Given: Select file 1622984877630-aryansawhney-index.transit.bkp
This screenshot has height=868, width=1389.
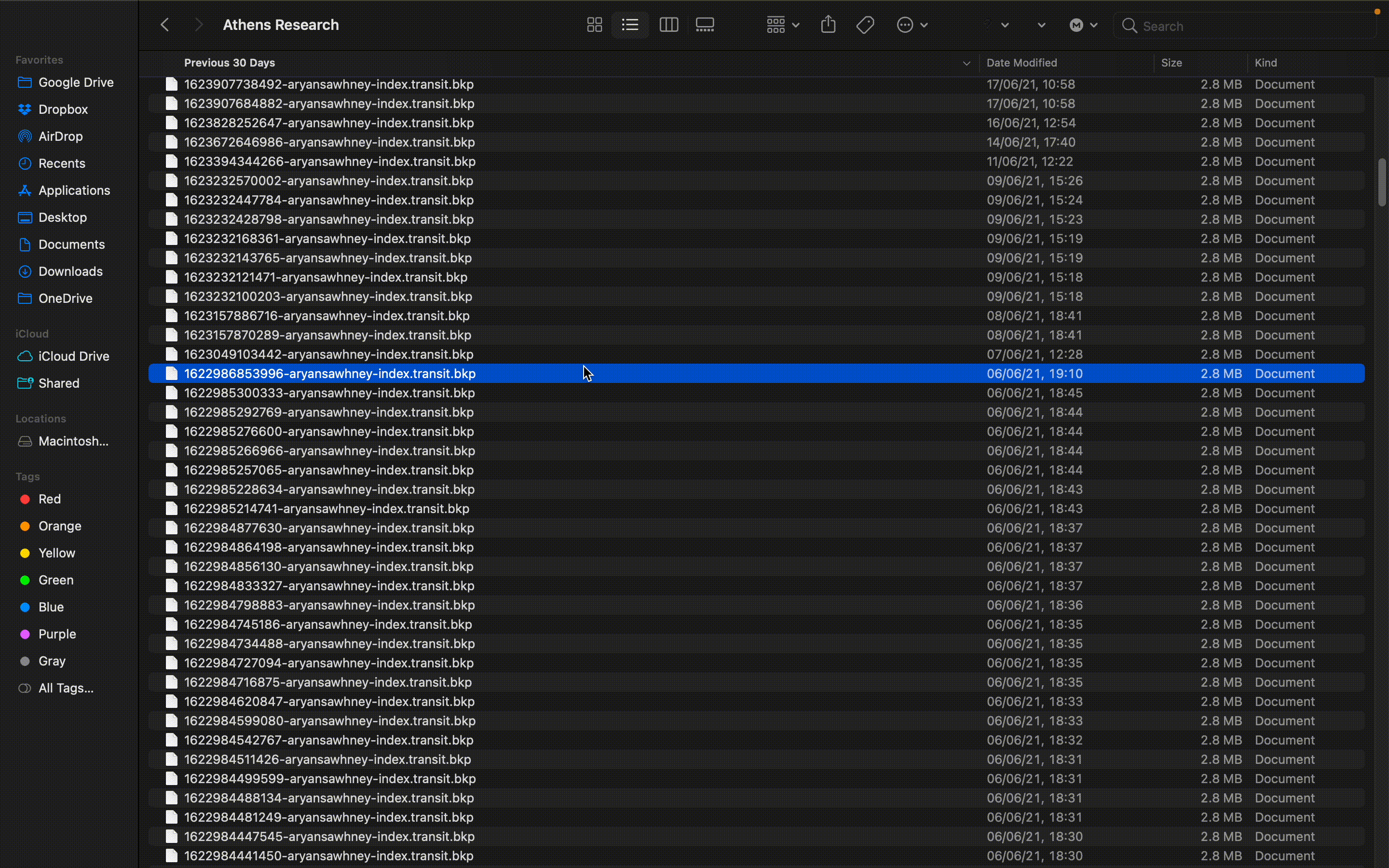Looking at the screenshot, I should pos(757,528).
